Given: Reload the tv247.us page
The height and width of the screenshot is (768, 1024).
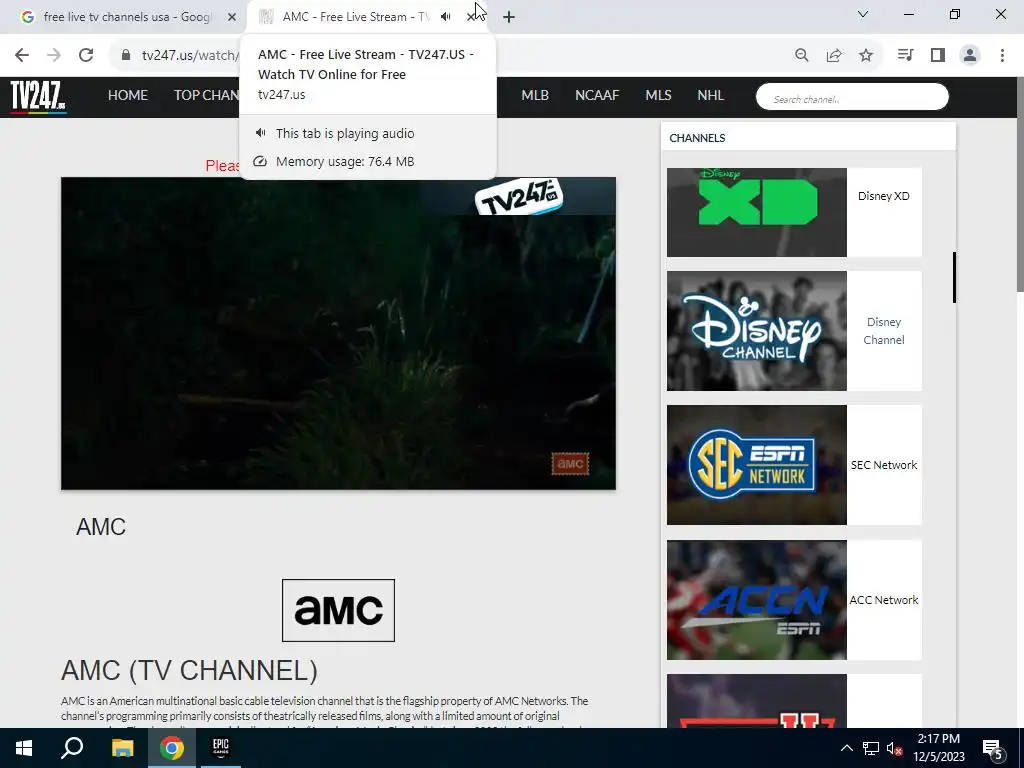Looking at the screenshot, I should (86, 55).
